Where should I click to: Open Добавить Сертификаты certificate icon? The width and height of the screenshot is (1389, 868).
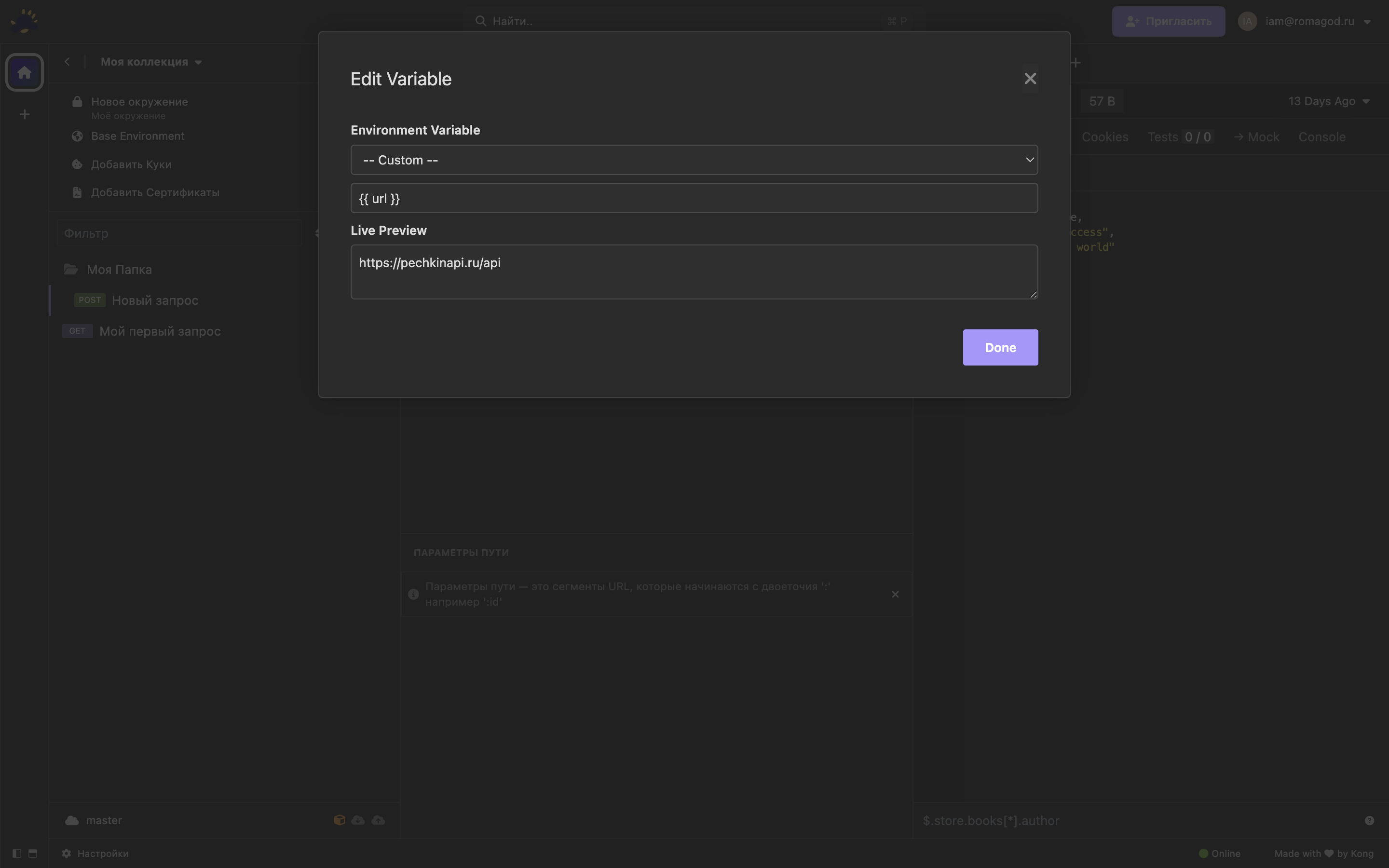[x=77, y=192]
